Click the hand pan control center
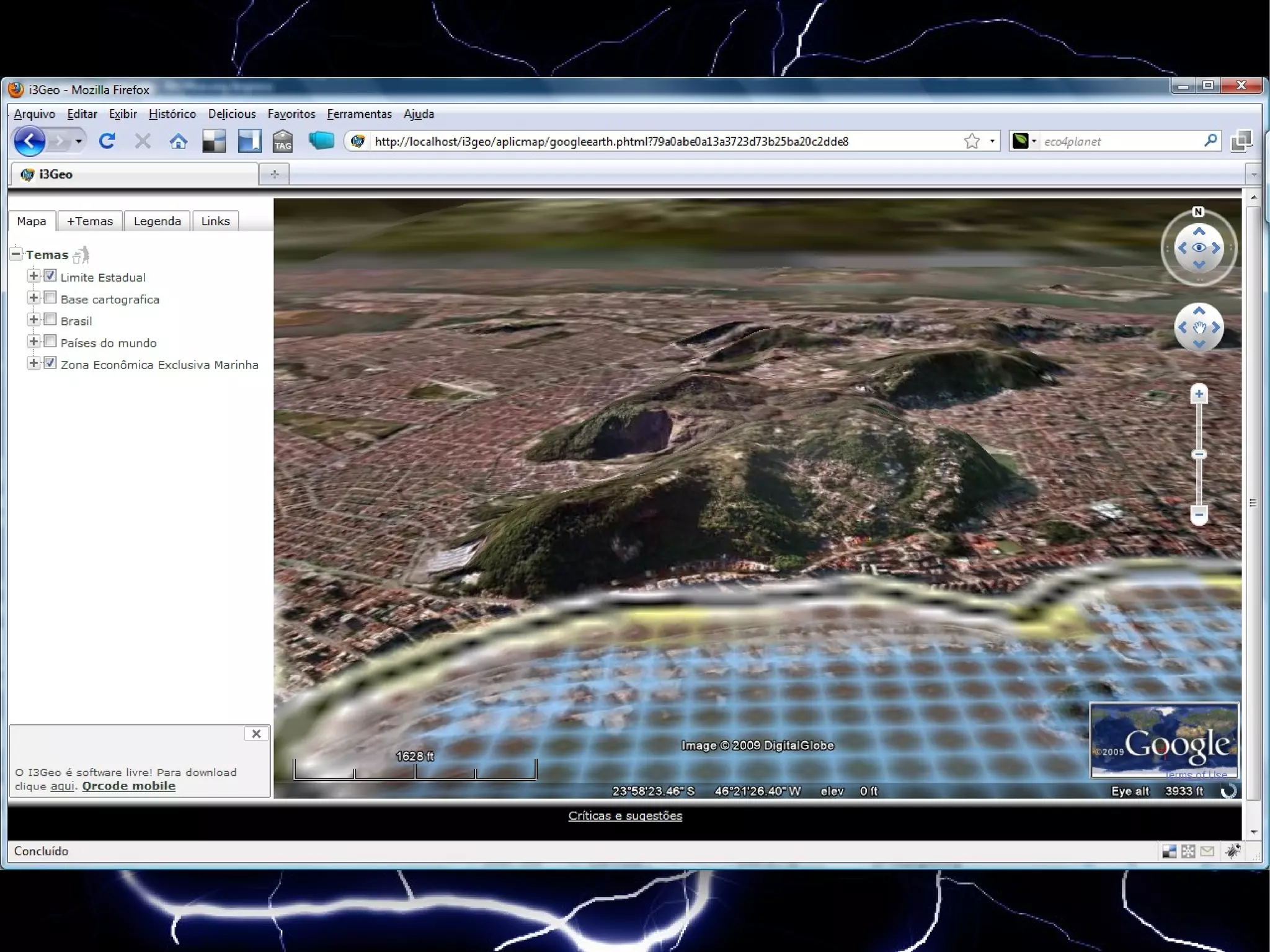Screen dimensions: 1270x952 pyautogui.click(x=1199, y=327)
